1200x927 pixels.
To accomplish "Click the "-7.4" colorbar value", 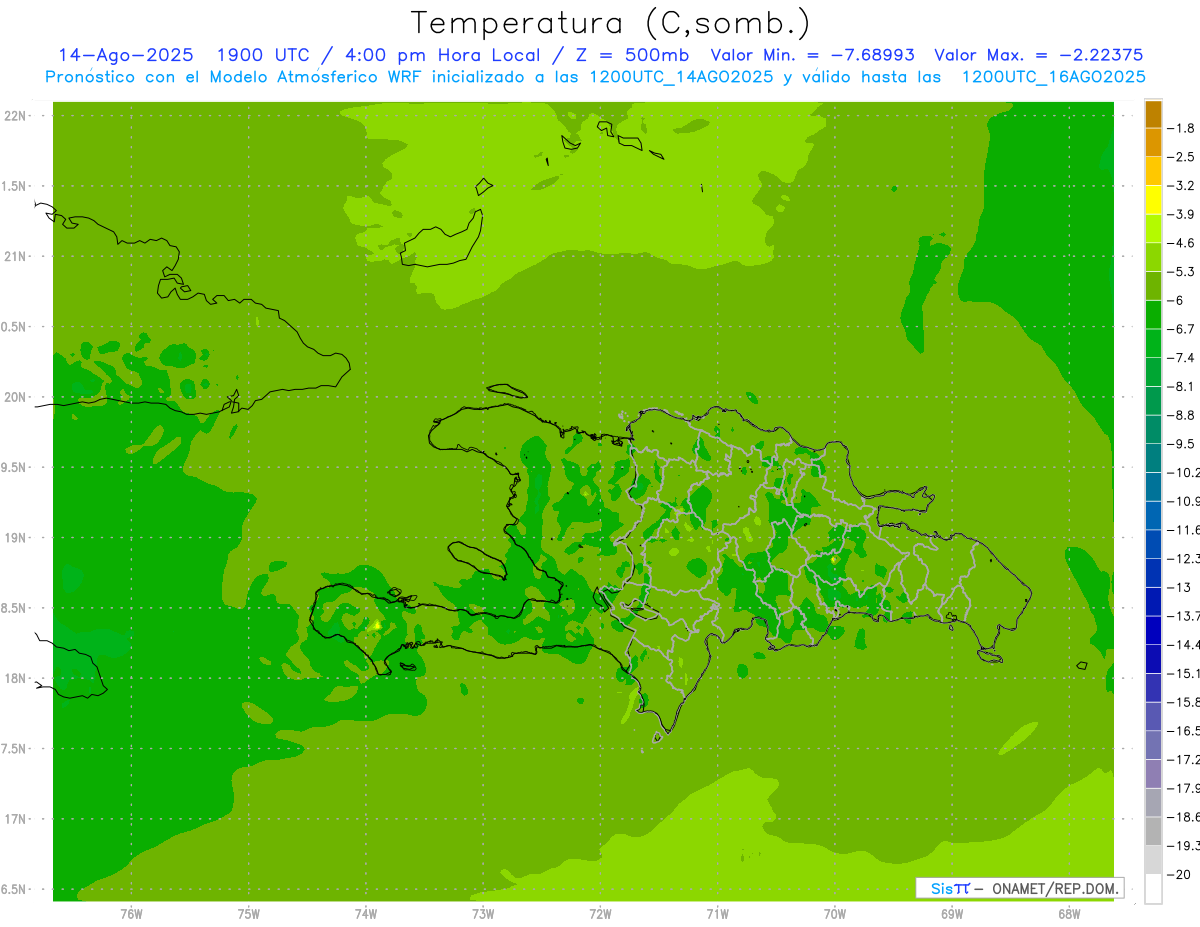I will coord(1182,358).
